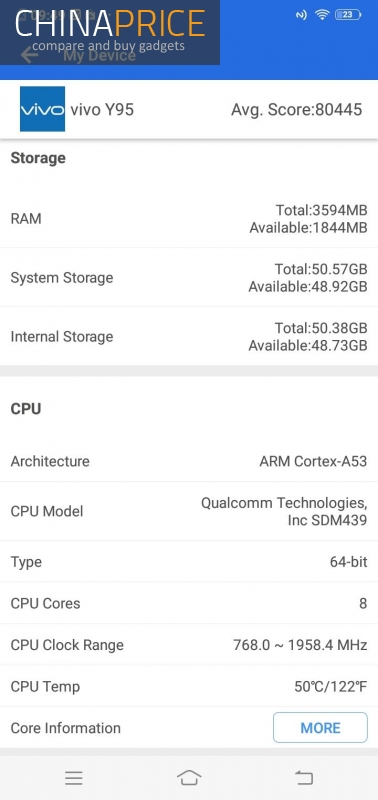Tap the Wi-Fi status icon

coord(322,15)
